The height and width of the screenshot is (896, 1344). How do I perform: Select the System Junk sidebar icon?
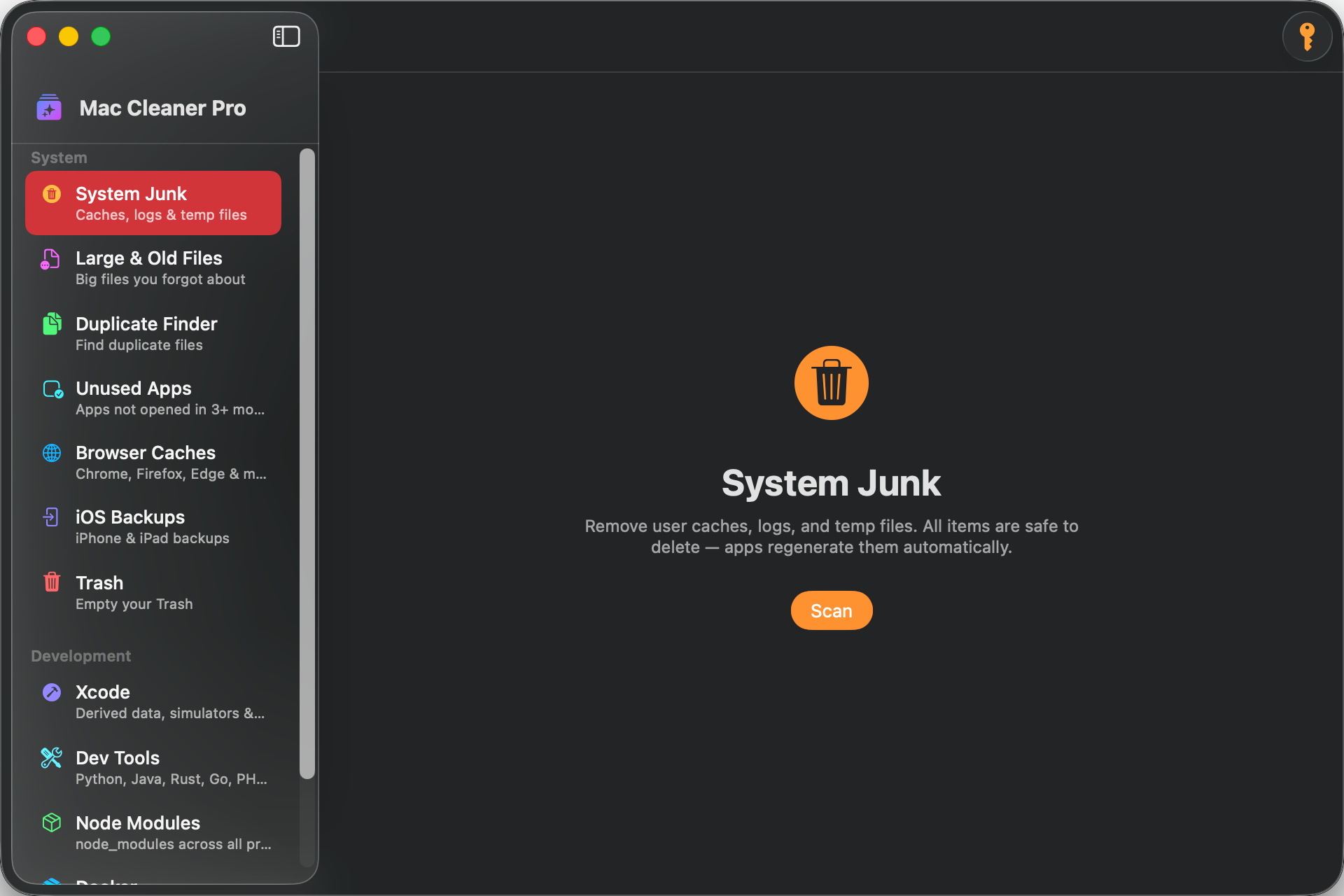point(52,194)
